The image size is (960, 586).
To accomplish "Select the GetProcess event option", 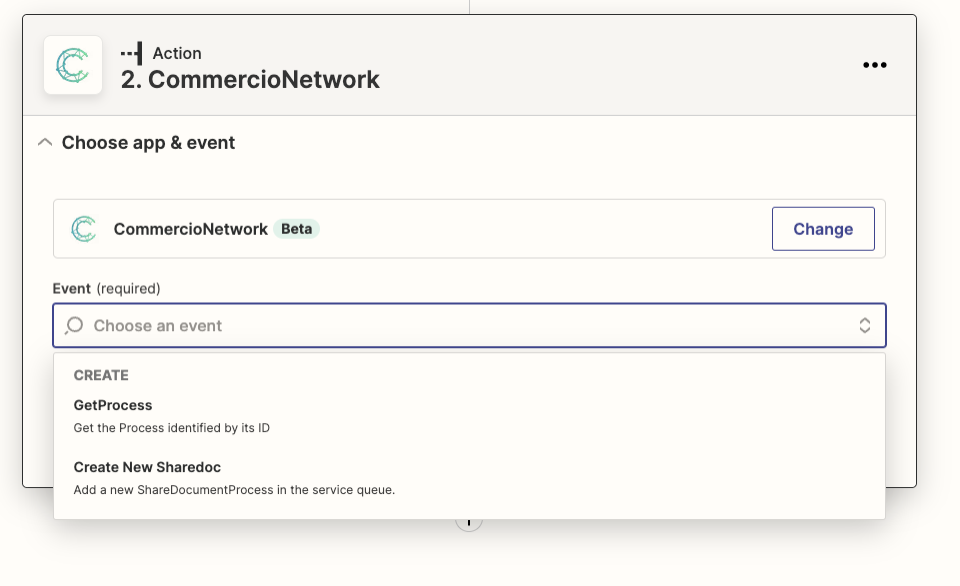I will [469, 416].
